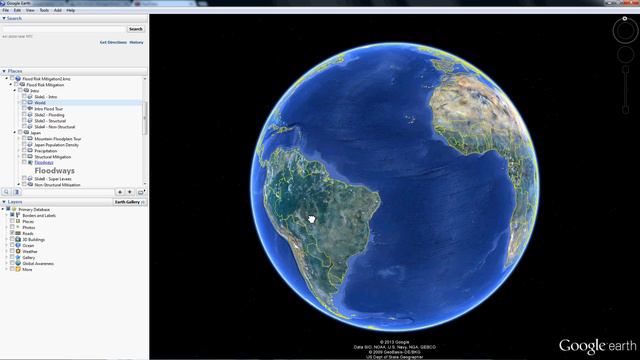
Task: Toggle the Intro folder checkbox
Action: tap(20, 91)
